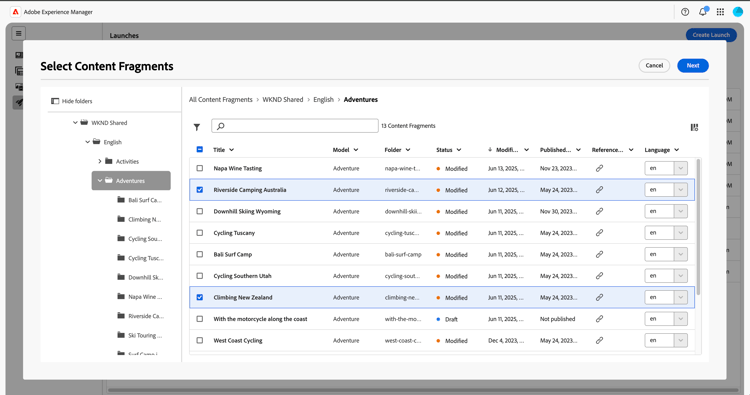This screenshot has height=395, width=750.
Task: Sort by the Modified column header
Action: click(x=508, y=150)
